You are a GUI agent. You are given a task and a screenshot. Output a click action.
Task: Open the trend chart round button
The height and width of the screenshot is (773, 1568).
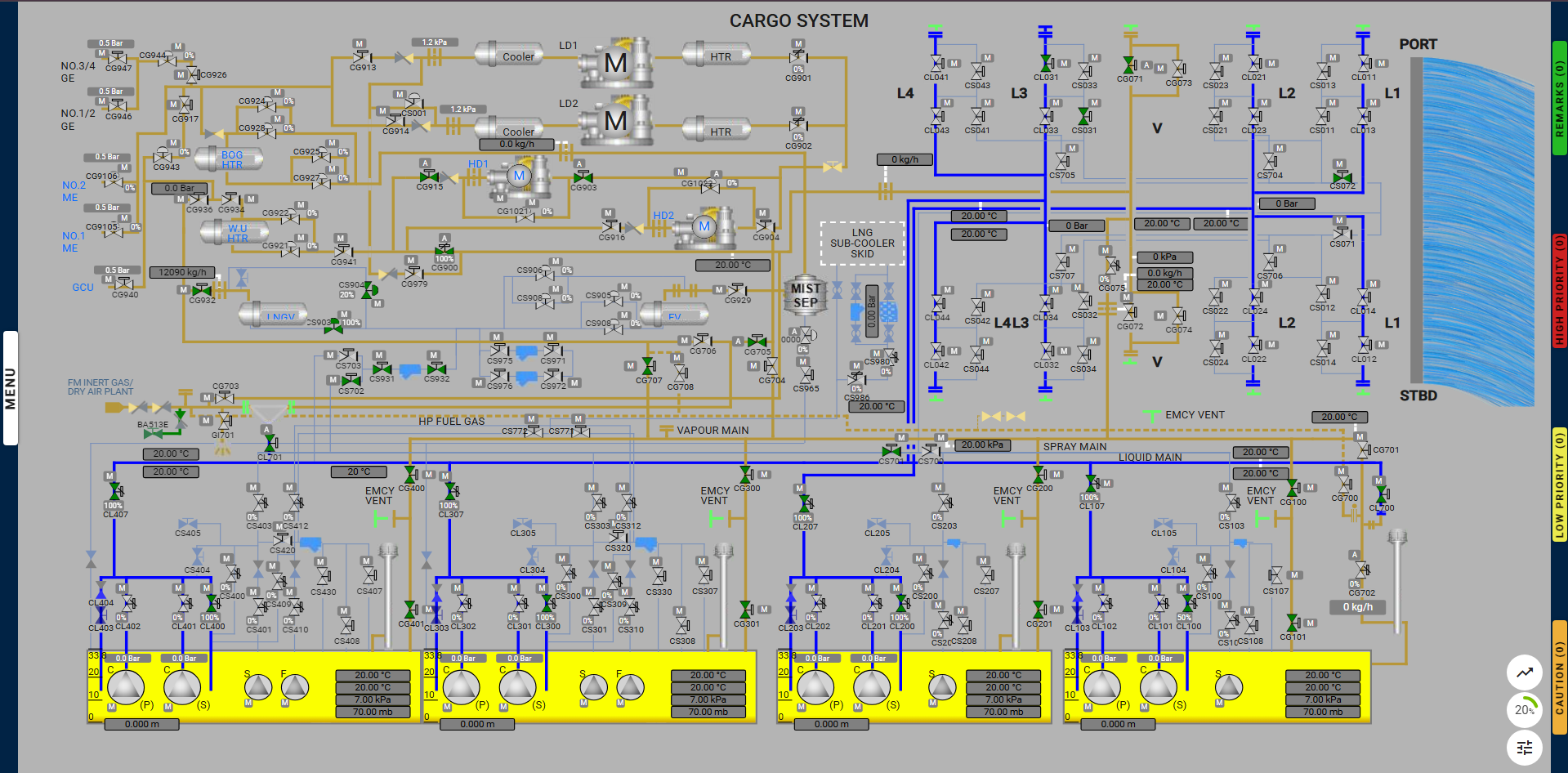point(1524,672)
